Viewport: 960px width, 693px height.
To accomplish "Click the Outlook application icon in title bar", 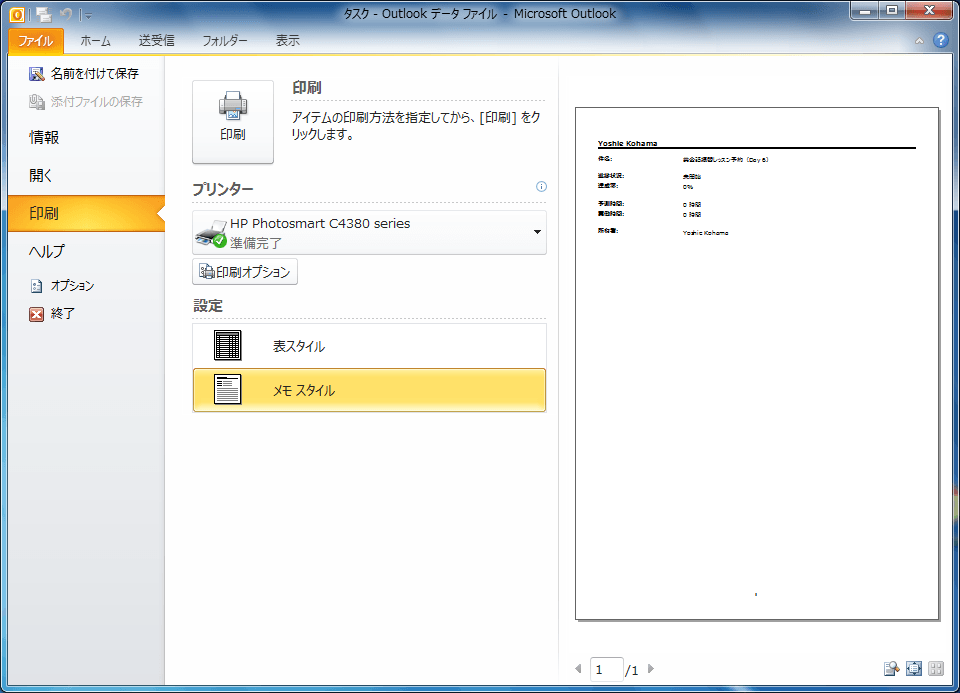I will pos(17,14).
